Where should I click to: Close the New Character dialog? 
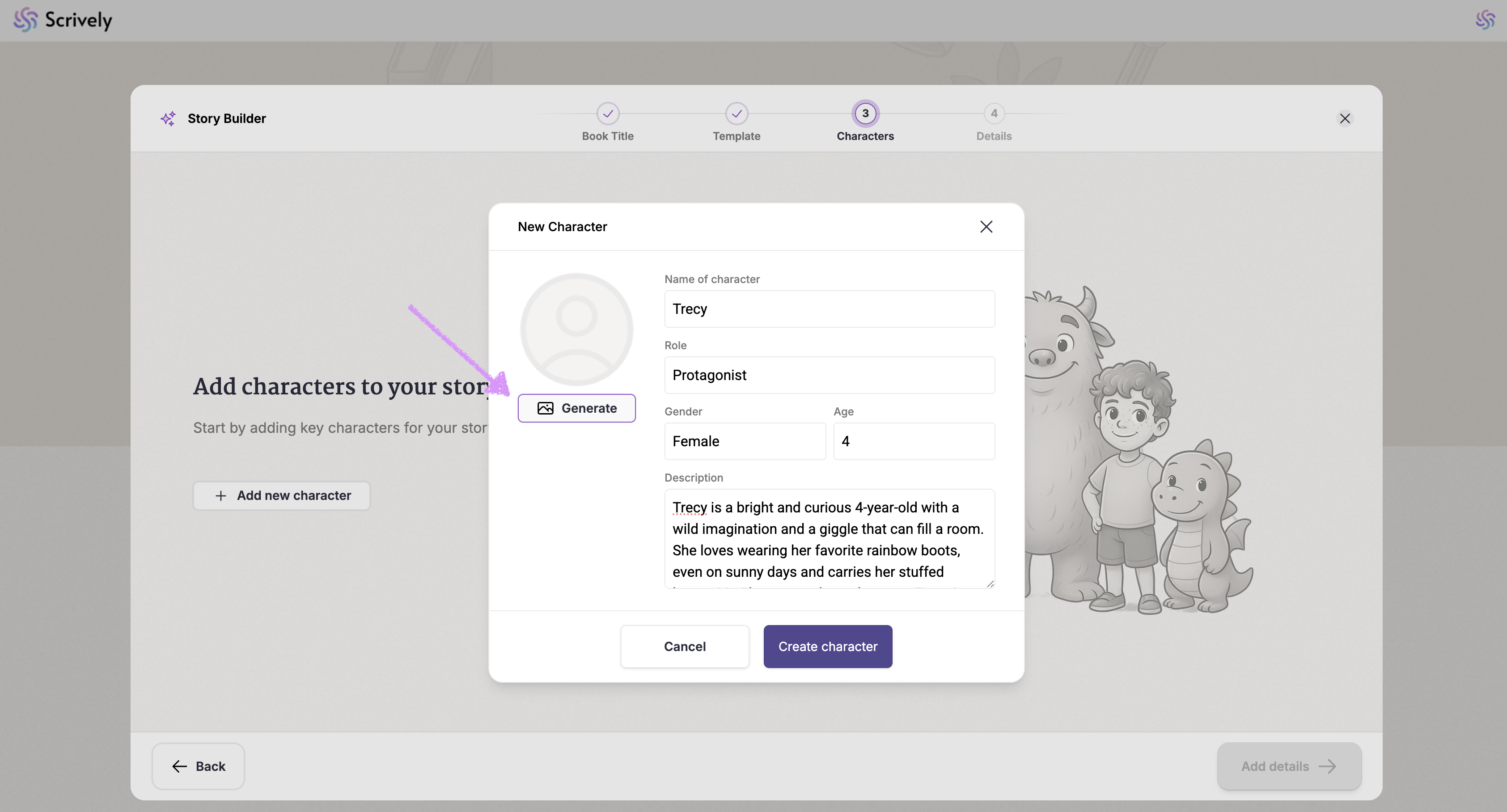(x=986, y=227)
